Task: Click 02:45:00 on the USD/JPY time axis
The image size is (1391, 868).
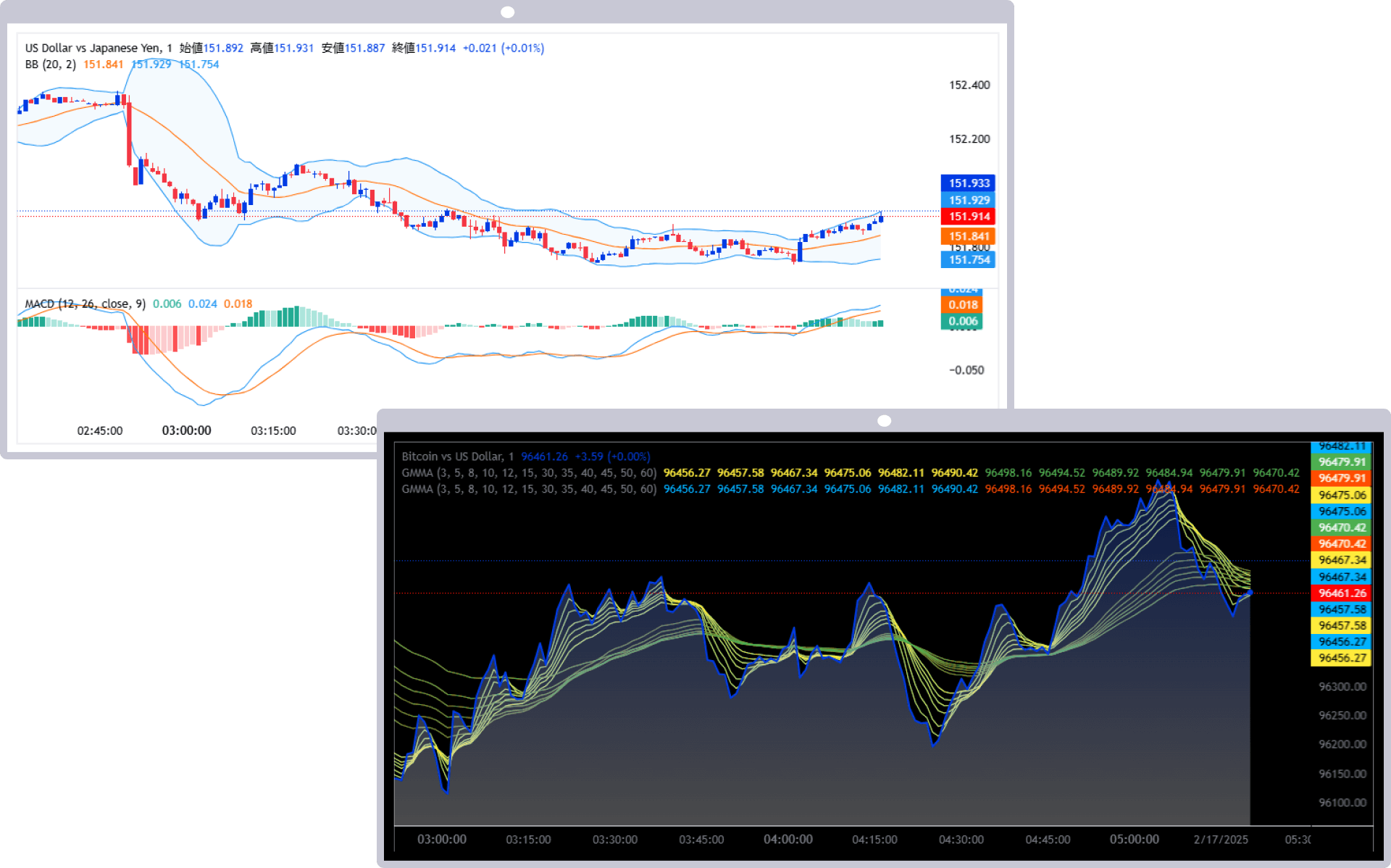Action: click(100, 430)
